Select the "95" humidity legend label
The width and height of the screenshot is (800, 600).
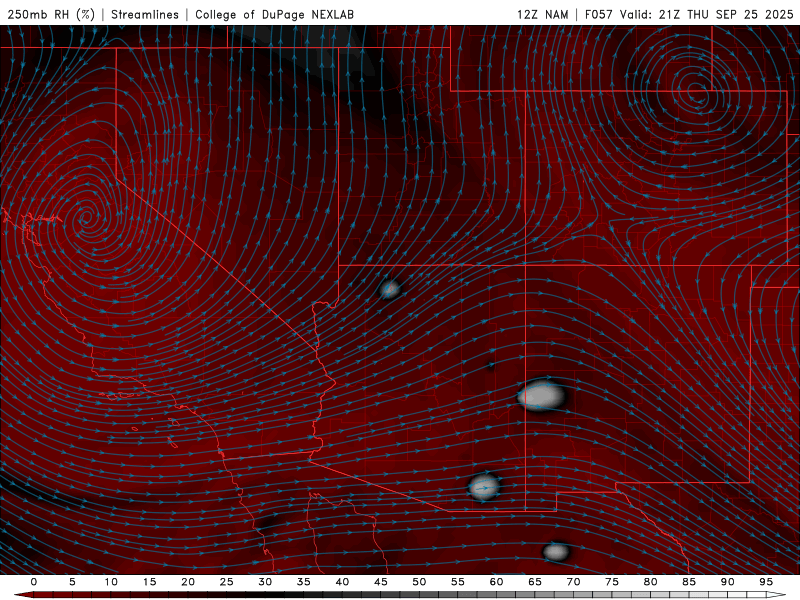pos(766,582)
